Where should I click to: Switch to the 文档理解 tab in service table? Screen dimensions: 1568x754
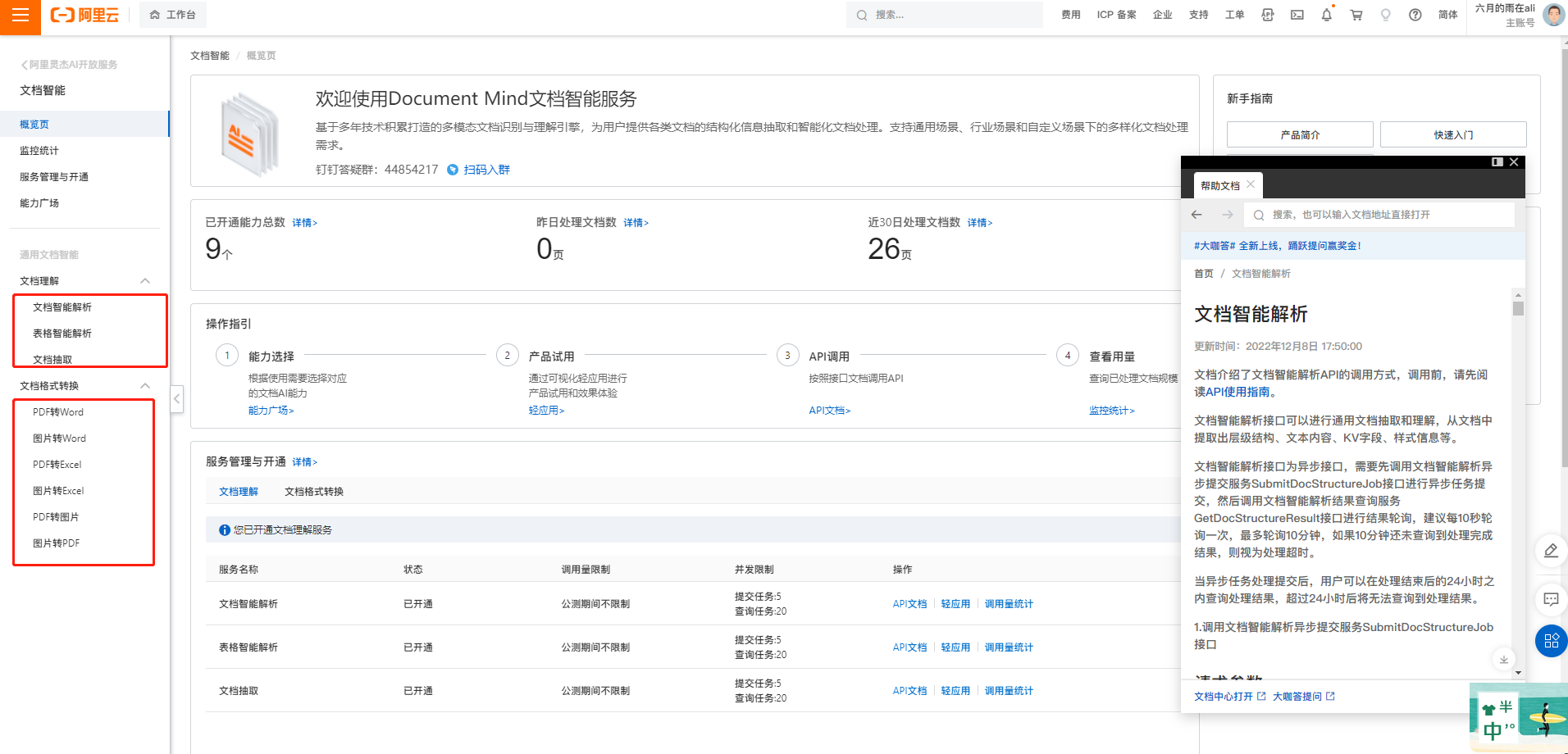239,492
